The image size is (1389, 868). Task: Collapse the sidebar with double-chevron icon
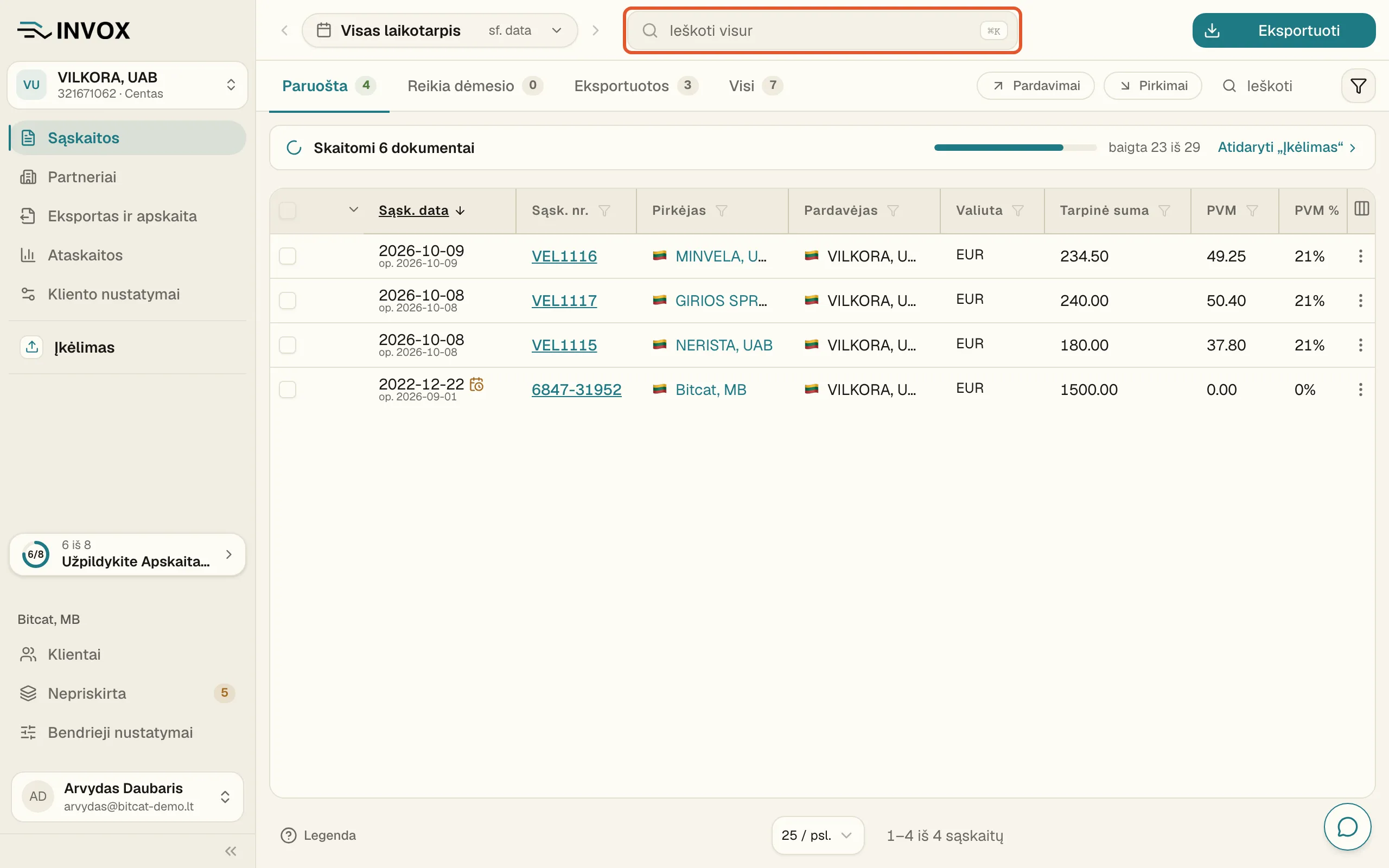pyautogui.click(x=231, y=851)
